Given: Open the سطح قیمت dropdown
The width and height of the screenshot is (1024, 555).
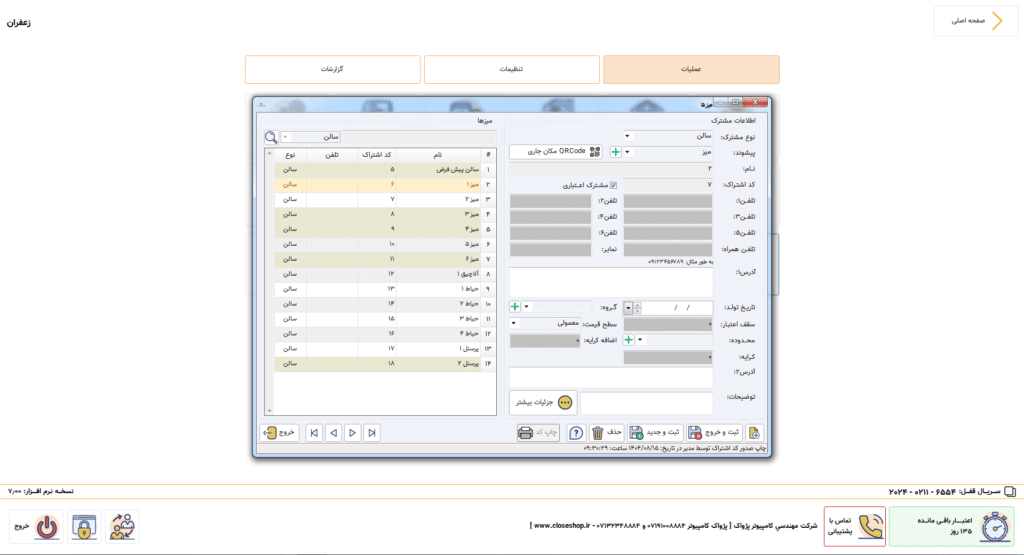Looking at the screenshot, I should coord(513,323).
